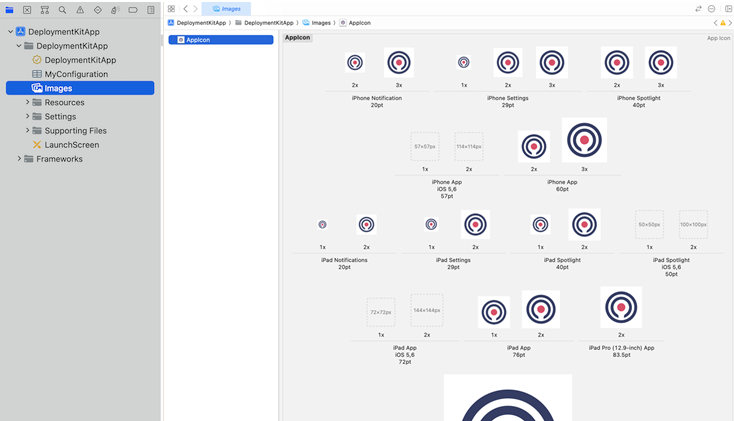Image resolution: width=734 pixels, height=421 pixels.
Task: Select iPhone Notification 2x icon slot
Action: tap(355, 62)
